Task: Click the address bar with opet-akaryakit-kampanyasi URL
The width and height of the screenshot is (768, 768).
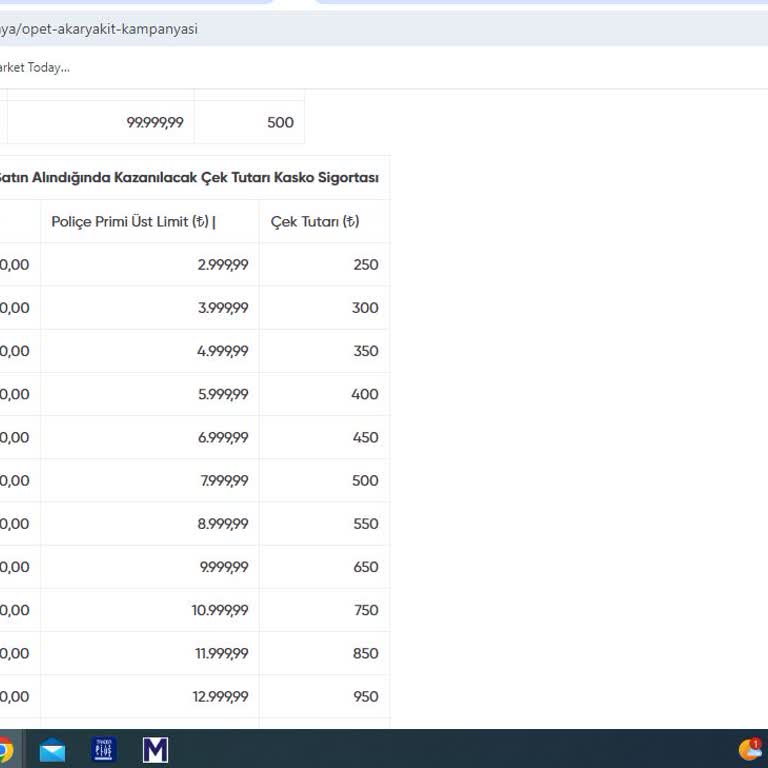Action: click(x=300, y=29)
